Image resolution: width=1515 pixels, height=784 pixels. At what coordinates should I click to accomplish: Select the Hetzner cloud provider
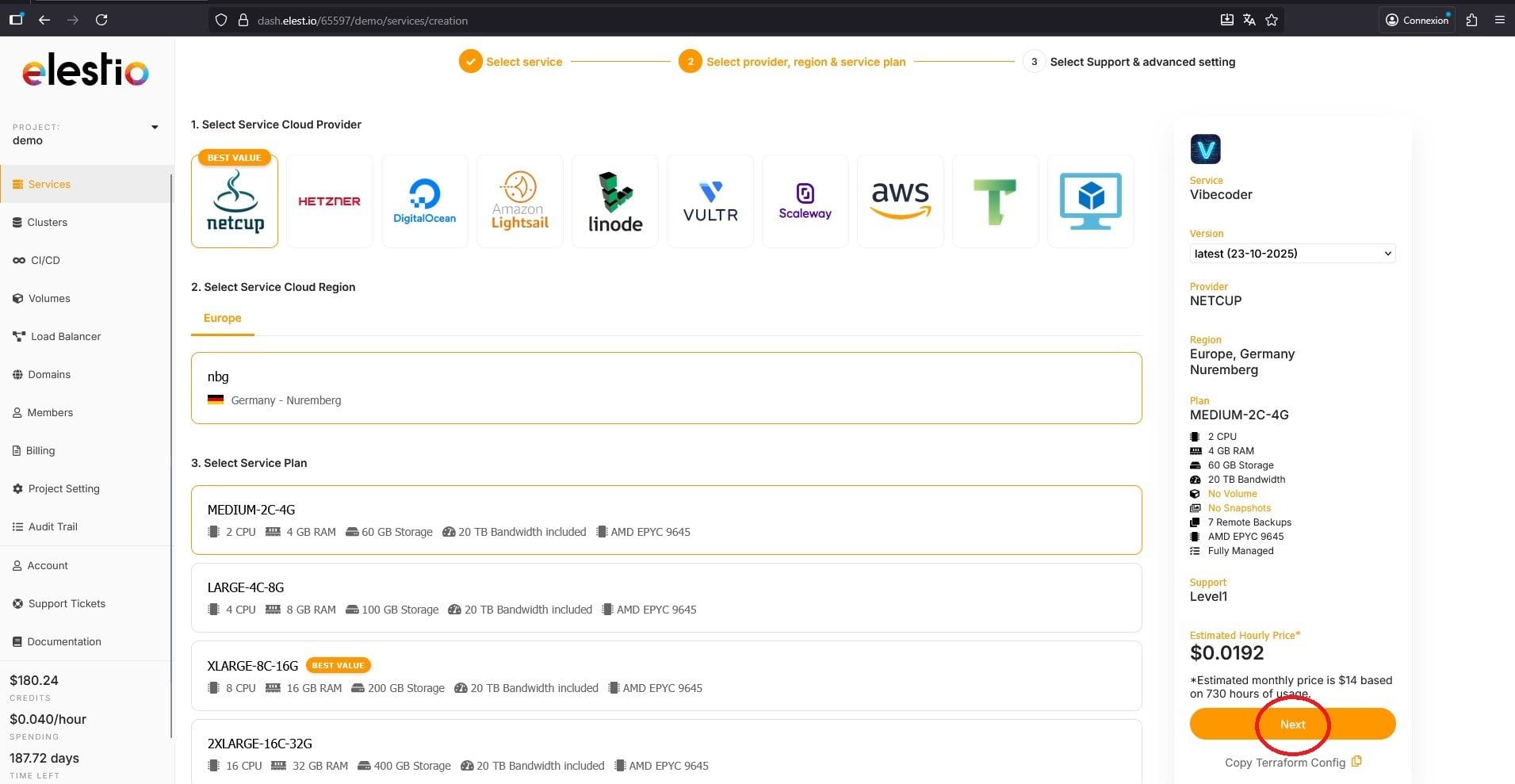pos(329,201)
